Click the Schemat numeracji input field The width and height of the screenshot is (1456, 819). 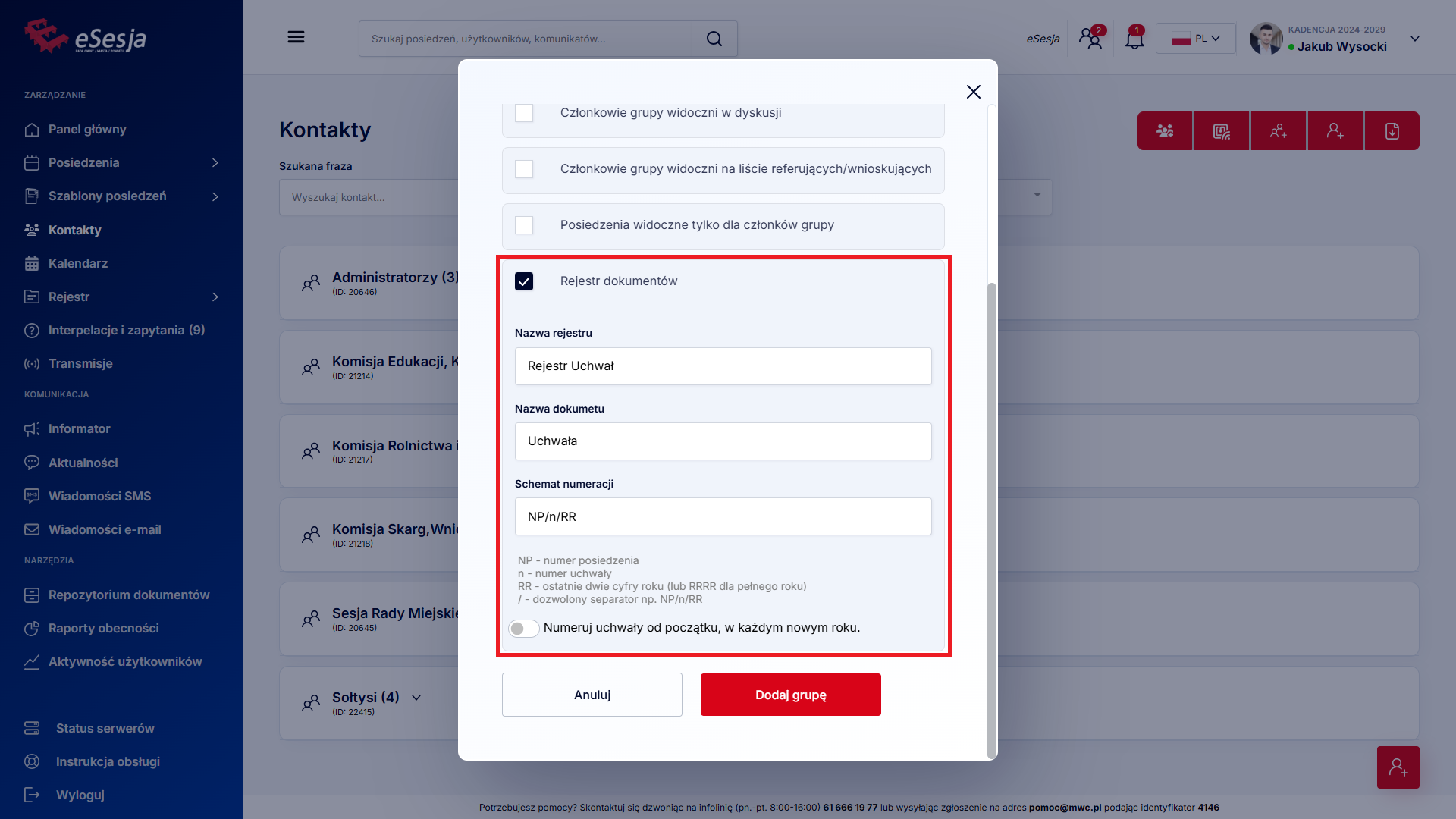[x=723, y=516]
